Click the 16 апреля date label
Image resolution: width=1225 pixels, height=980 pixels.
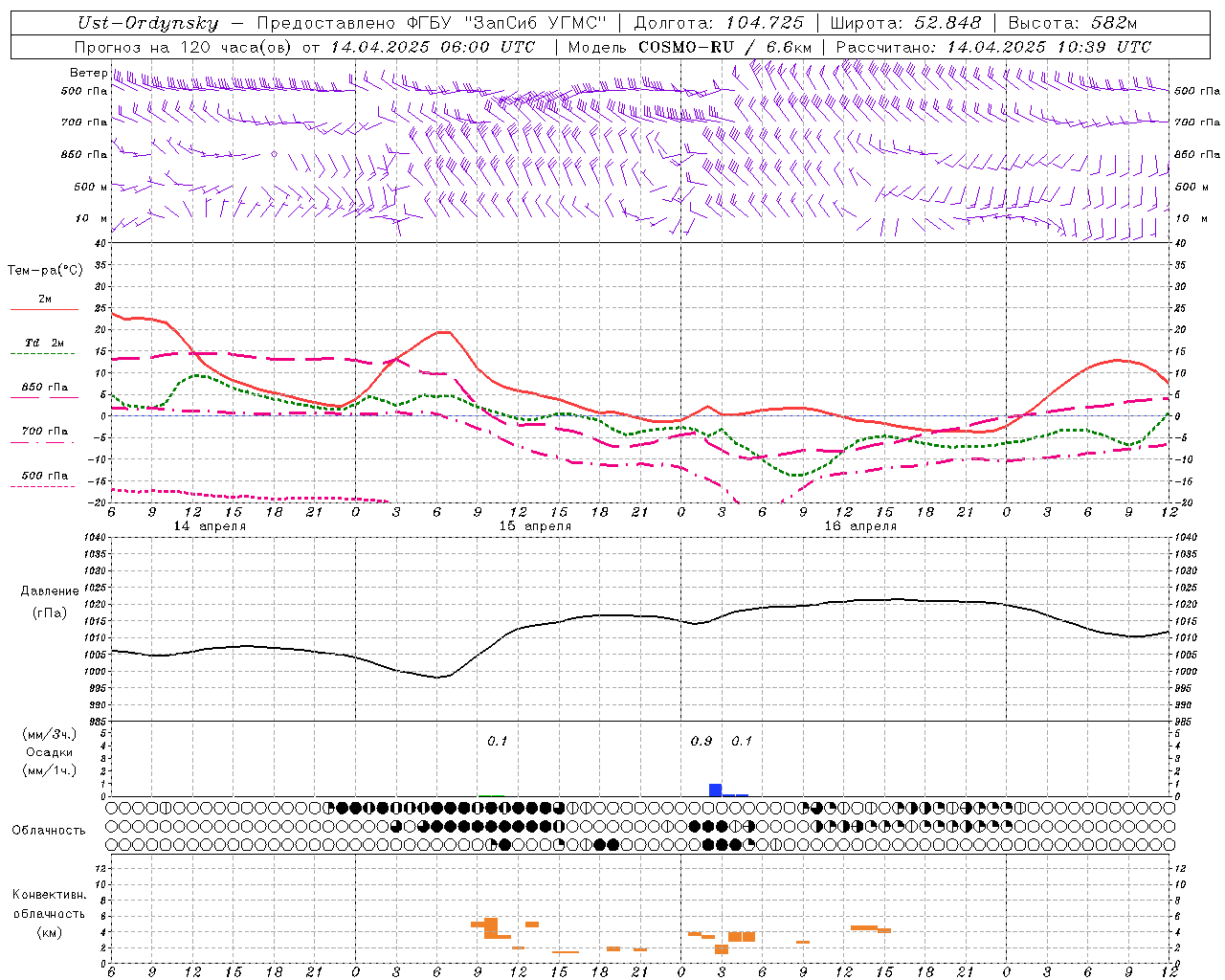click(860, 526)
